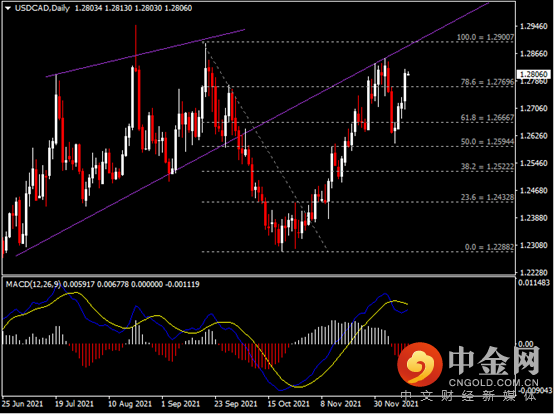The height and width of the screenshot is (414, 554).
Task: Click the 15 Oct 2021 date label
Action: 288,404
